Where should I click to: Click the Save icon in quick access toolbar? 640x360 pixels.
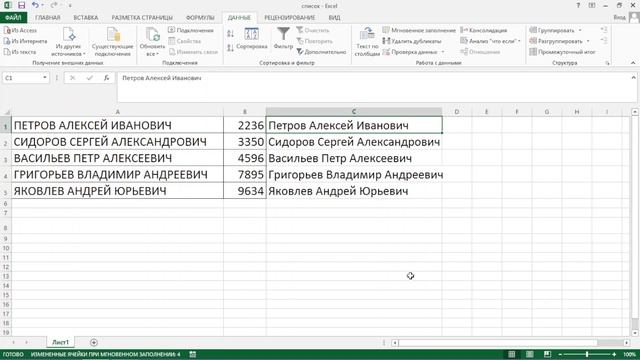(22, 5)
